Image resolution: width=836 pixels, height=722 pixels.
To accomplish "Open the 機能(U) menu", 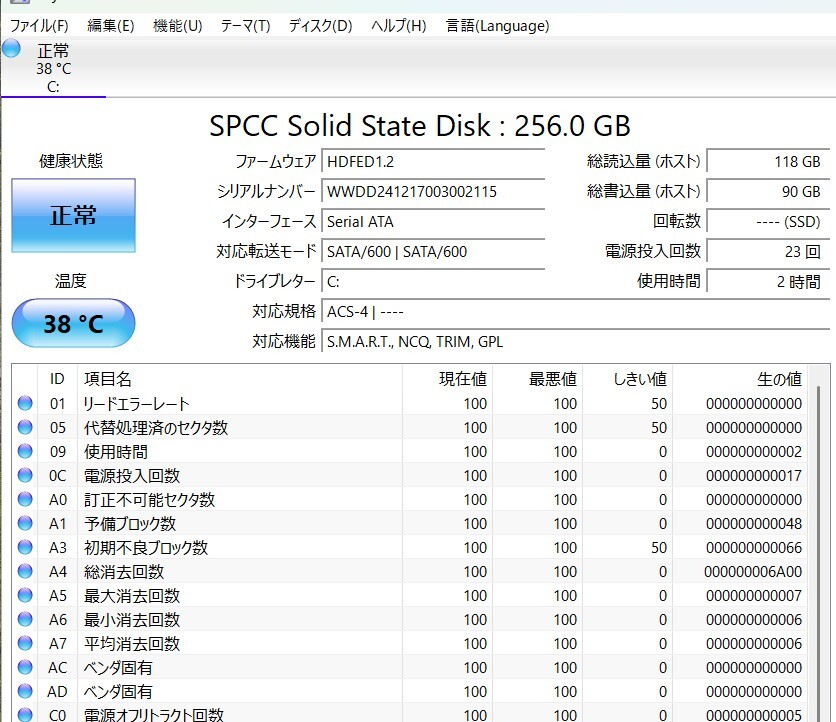I will [177, 26].
